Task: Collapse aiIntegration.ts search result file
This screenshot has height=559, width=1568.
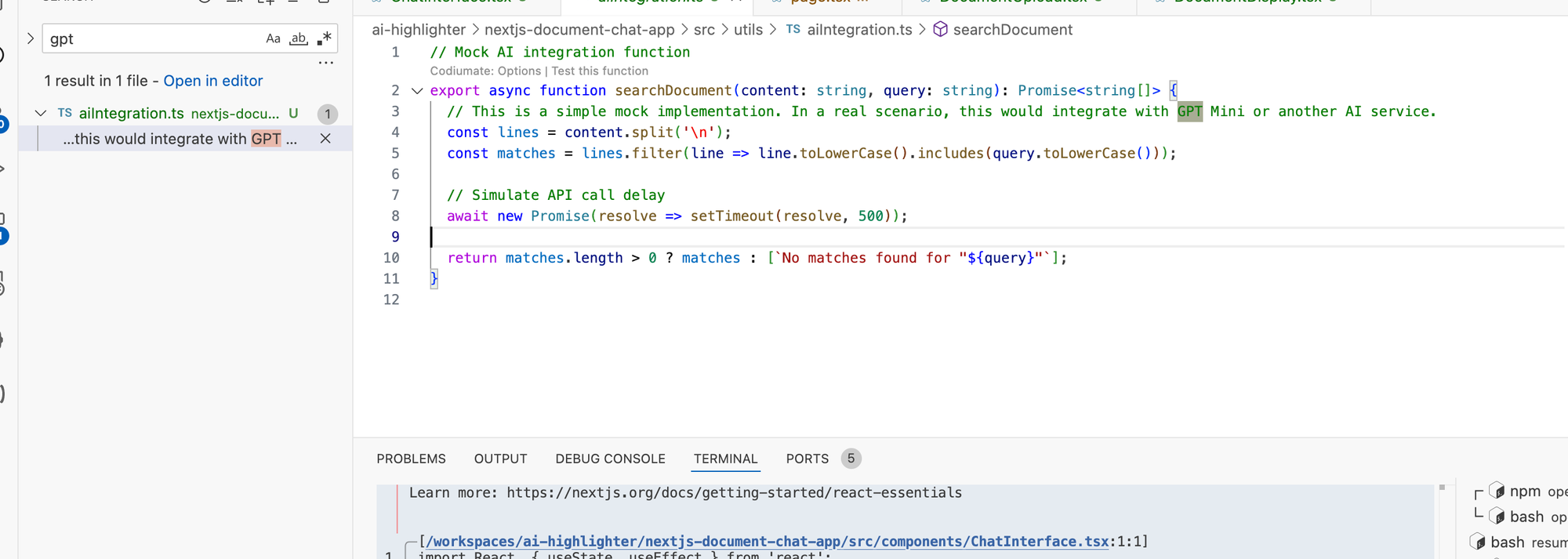Action: pos(41,114)
